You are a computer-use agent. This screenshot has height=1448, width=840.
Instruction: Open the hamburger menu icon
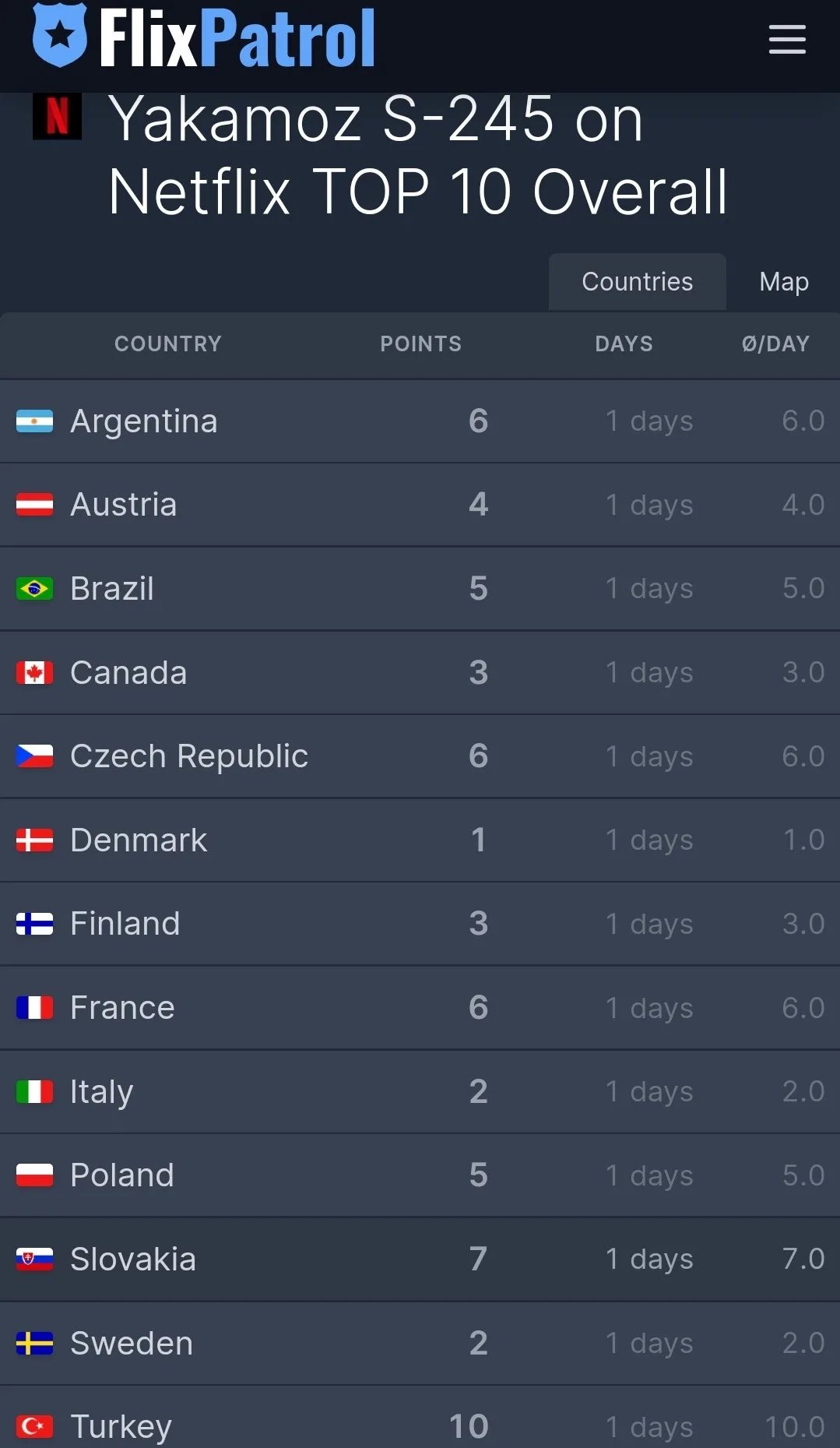787,39
